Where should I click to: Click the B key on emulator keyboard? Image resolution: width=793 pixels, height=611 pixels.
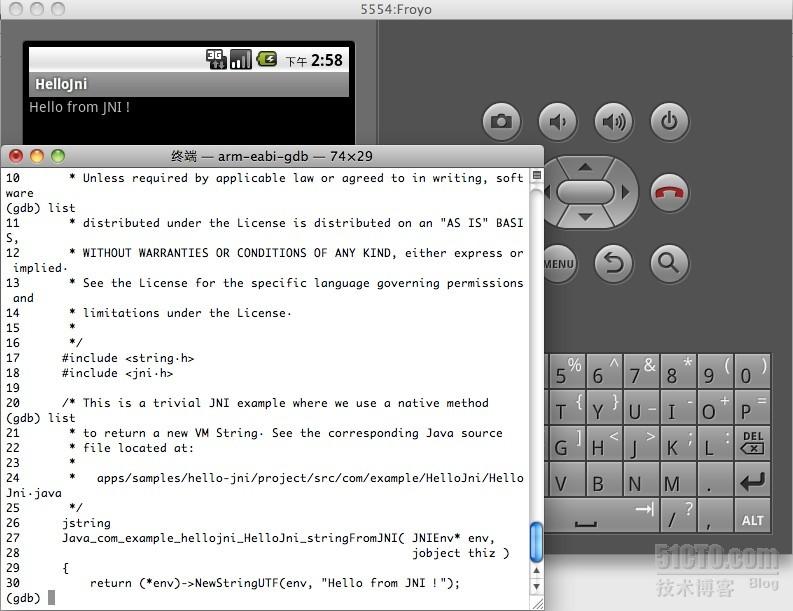click(x=604, y=479)
